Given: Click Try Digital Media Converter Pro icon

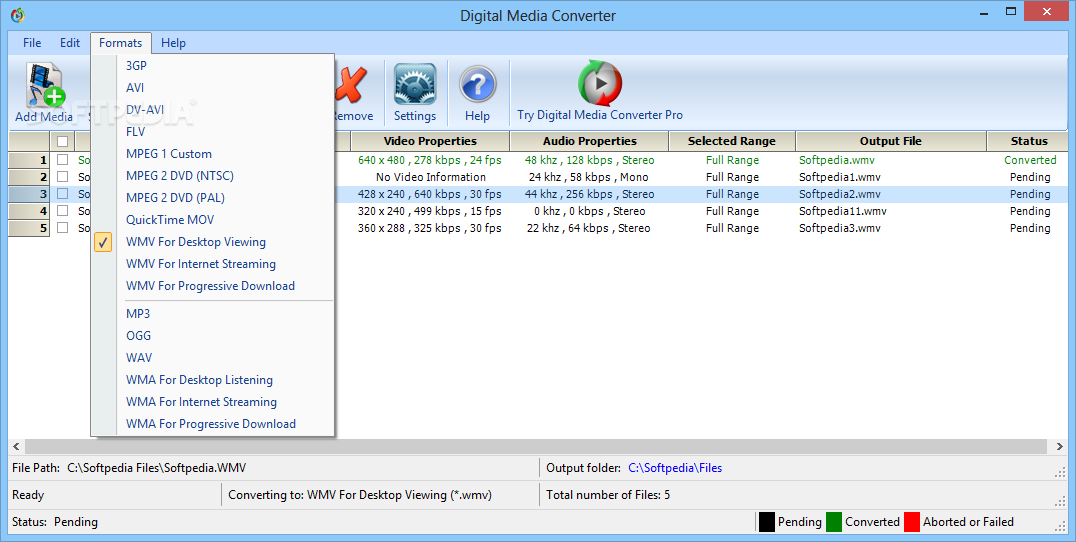Looking at the screenshot, I should [x=600, y=84].
